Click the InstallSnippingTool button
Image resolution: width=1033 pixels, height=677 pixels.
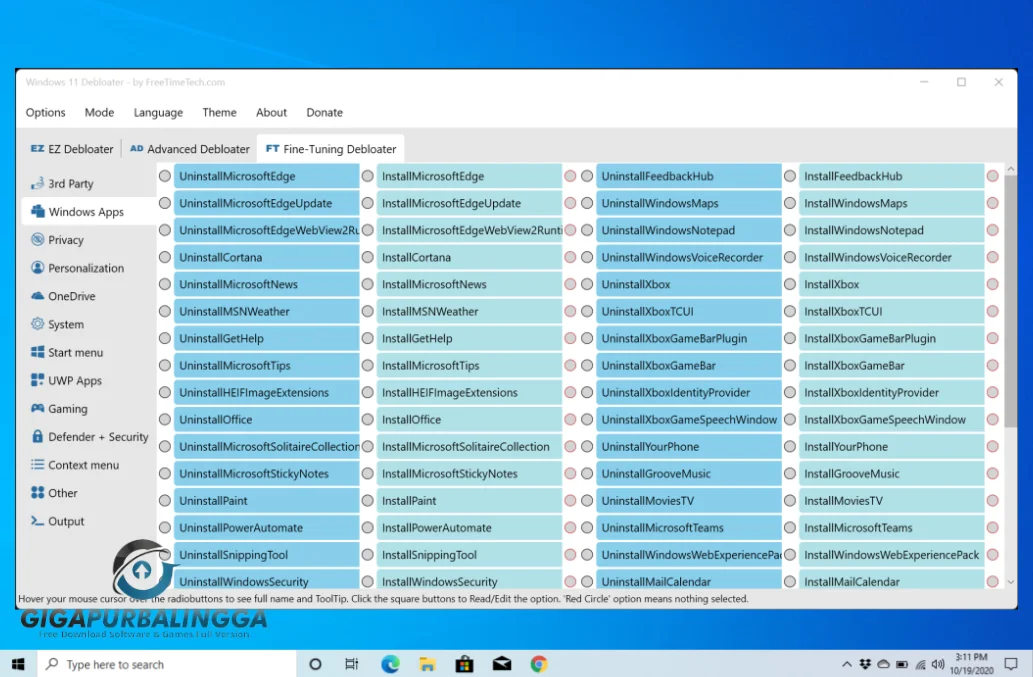pyautogui.click(x=469, y=554)
